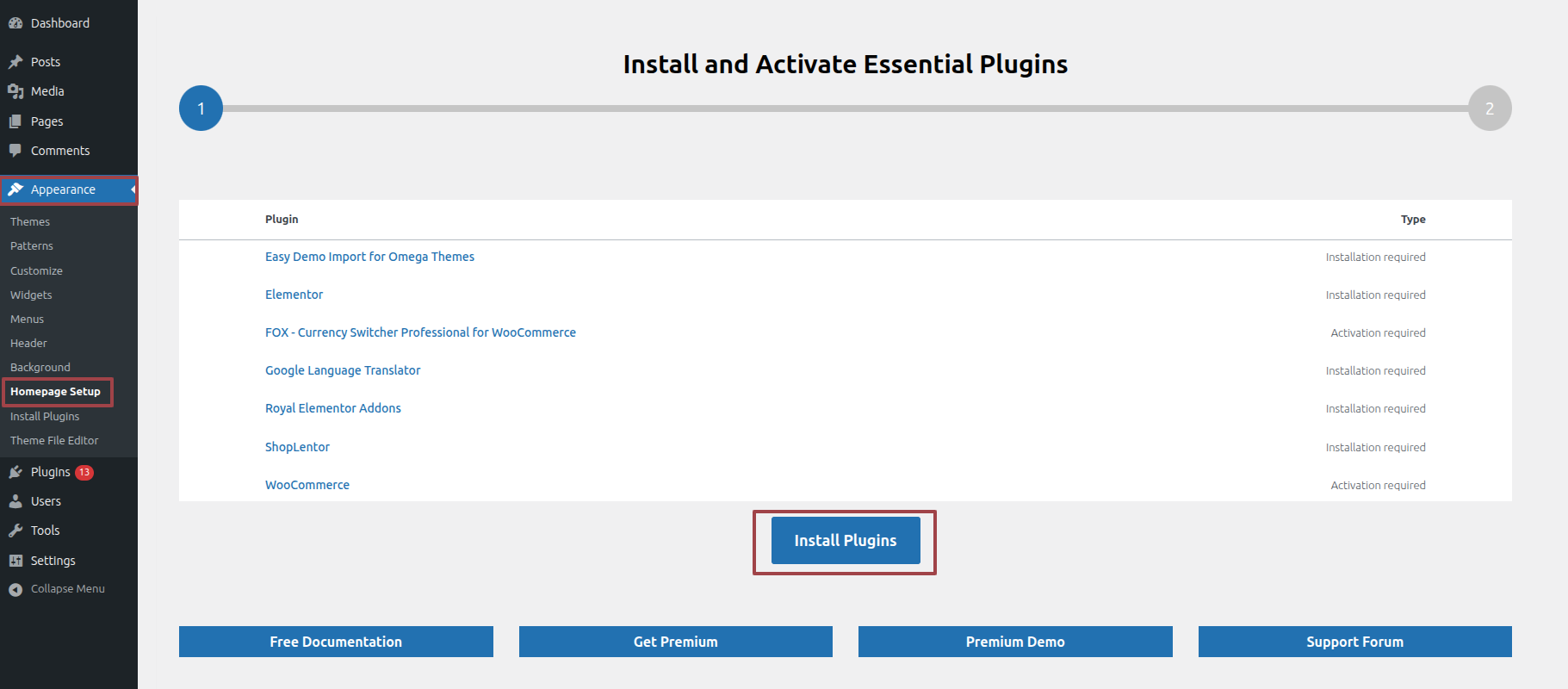Screen dimensions: 1568x689
Task: Click the Dashboard gauge icon
Action: (x=15, y=23)
